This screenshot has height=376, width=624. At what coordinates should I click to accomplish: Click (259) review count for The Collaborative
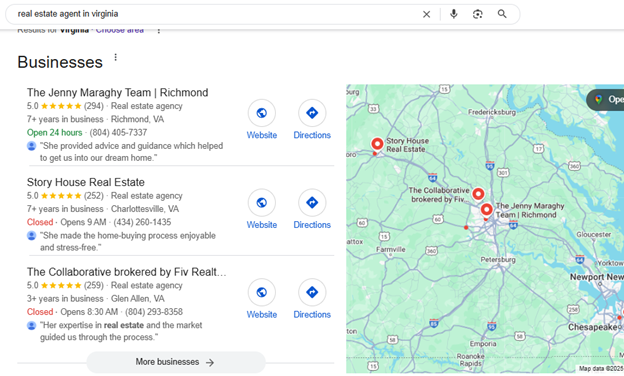click(94, 286)
